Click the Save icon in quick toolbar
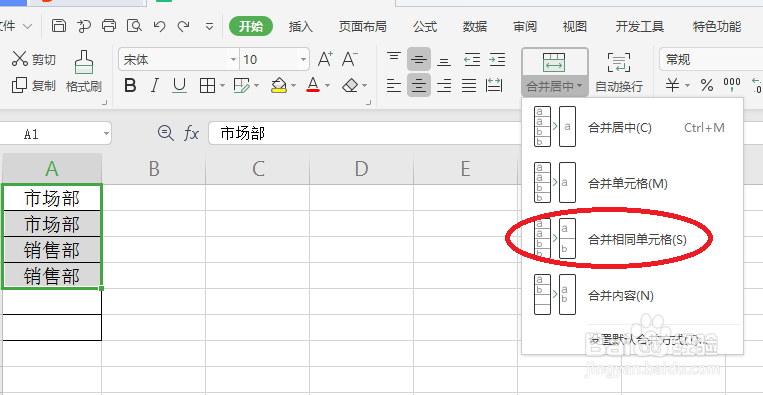The height and width of the screenshot is (395, 763). [x=59, y=26]
